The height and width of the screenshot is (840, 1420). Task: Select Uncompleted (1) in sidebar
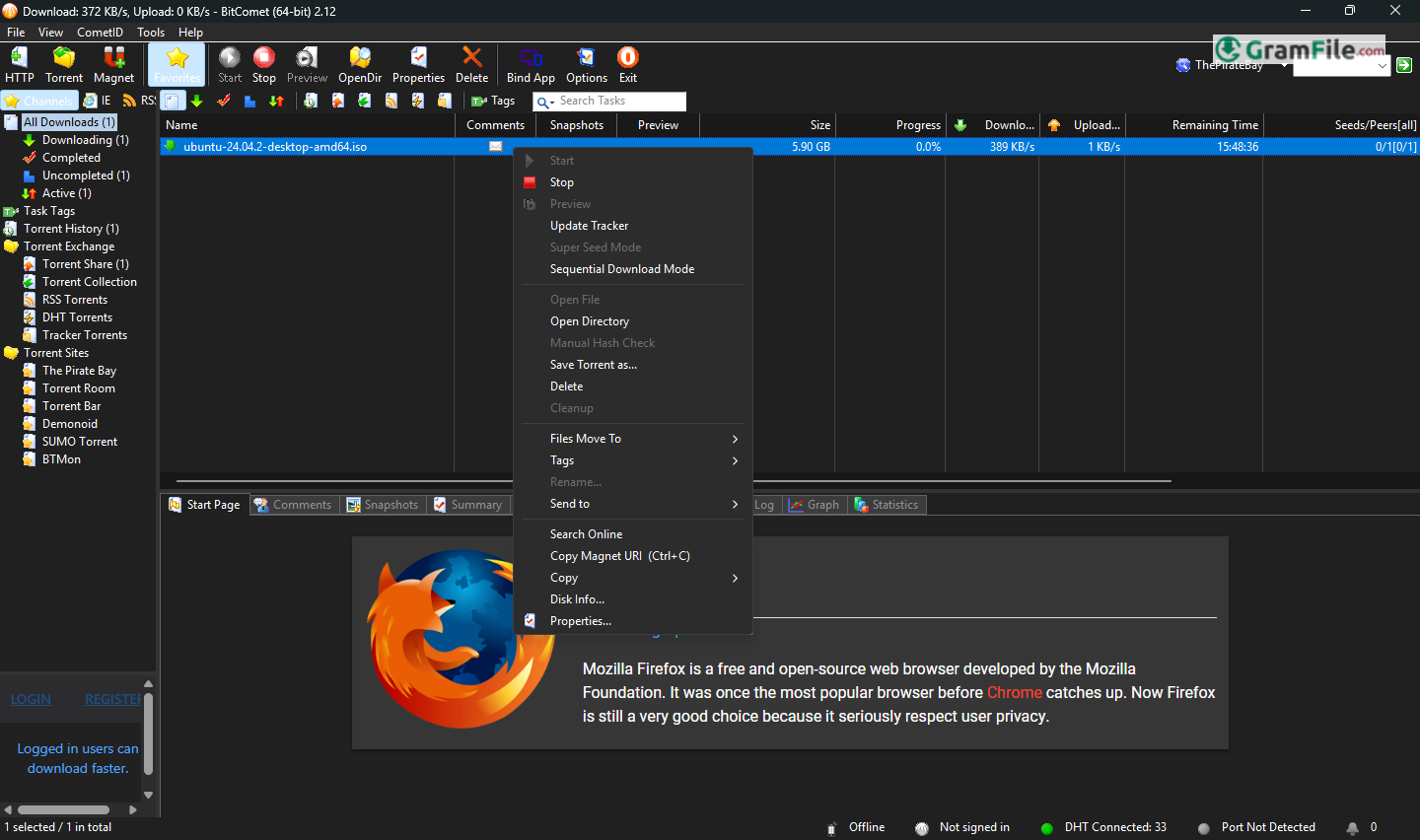[x=86, y=175]
